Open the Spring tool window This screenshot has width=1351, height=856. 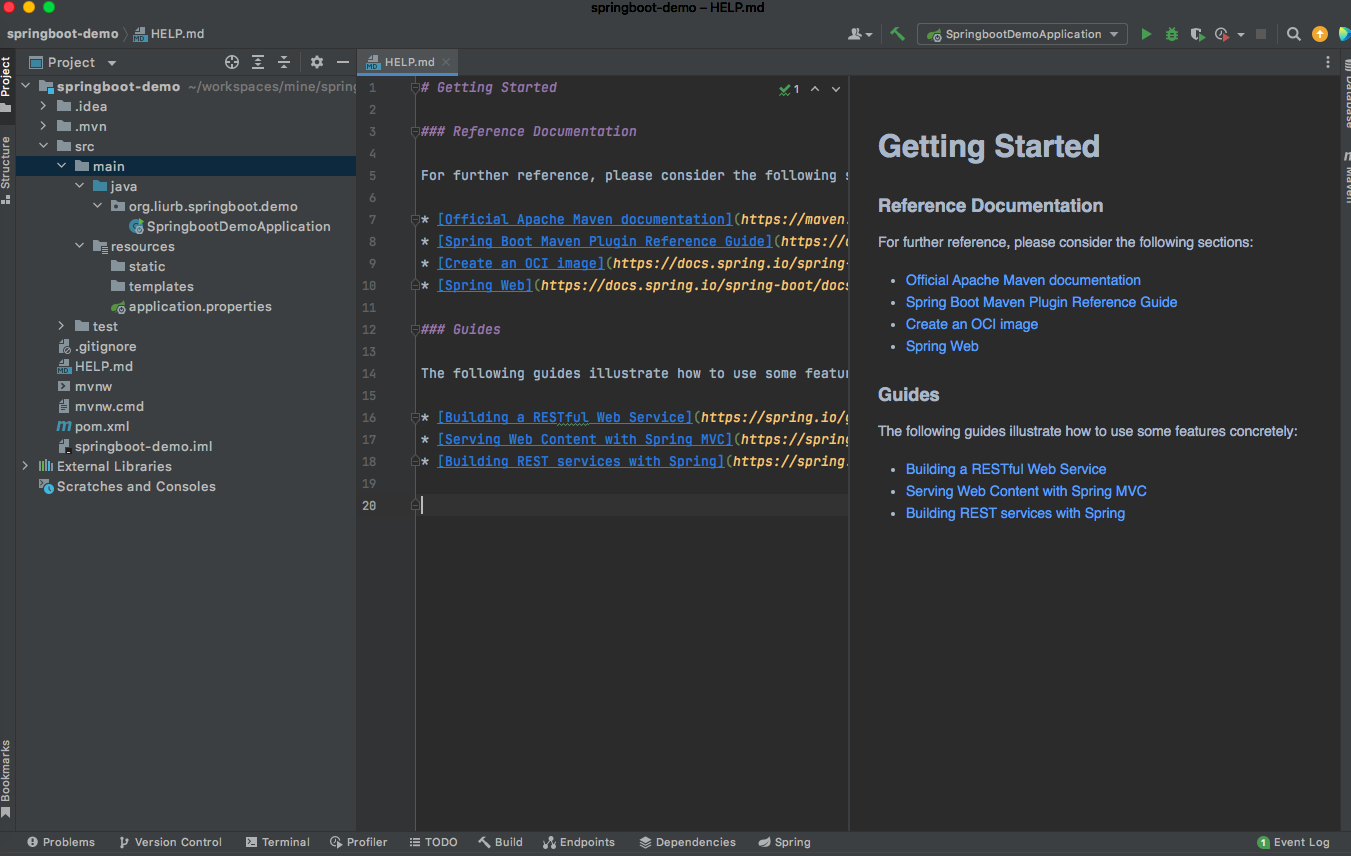click(784, 842)
